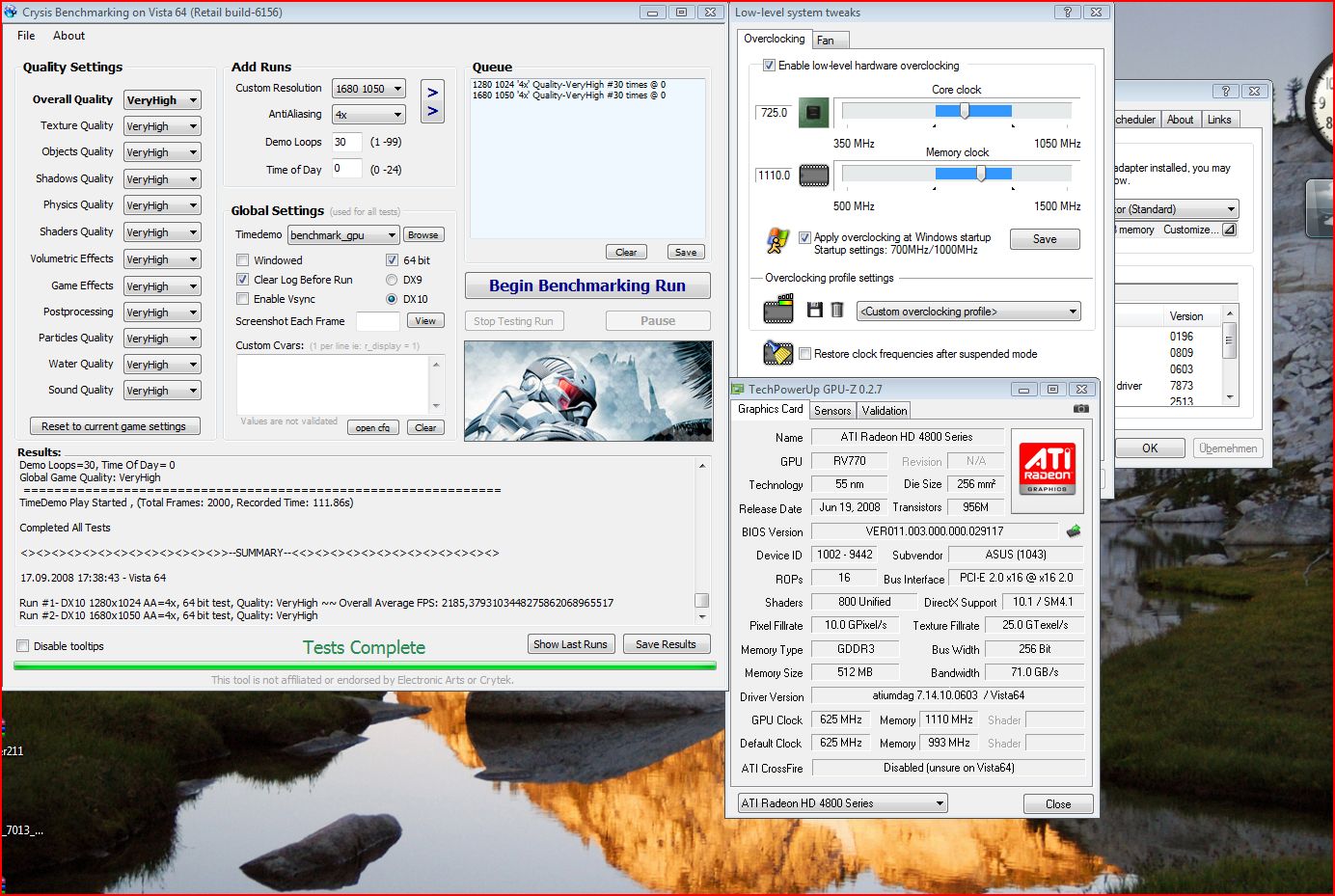Open Overall Quality dropdown
1335x896 pixels.
(162, 100)
